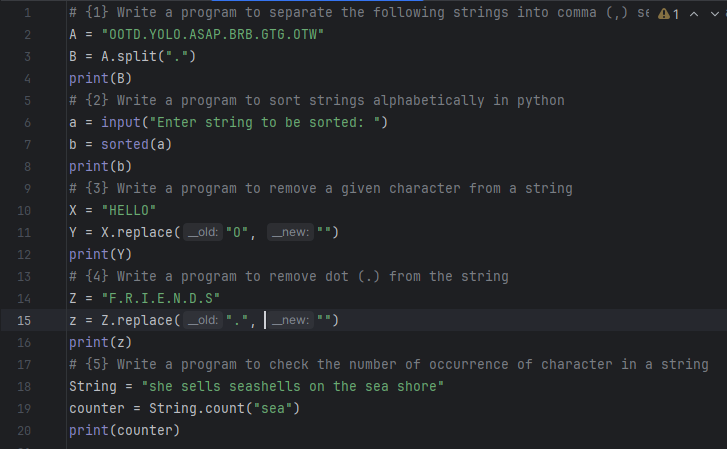Click the input function on line 6
This screenshot has width=727, height=449.
click(x=121, y=122)
